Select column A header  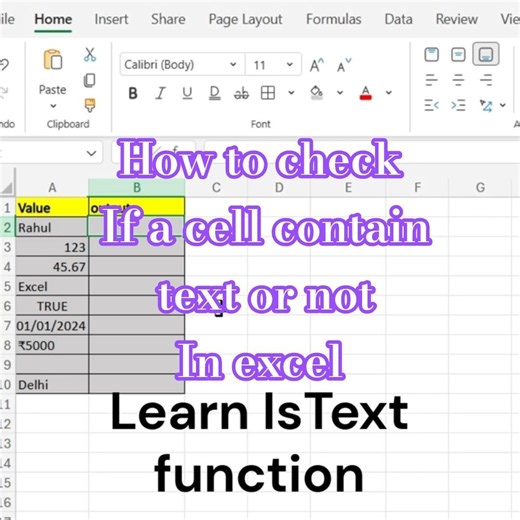click(52, 188)
